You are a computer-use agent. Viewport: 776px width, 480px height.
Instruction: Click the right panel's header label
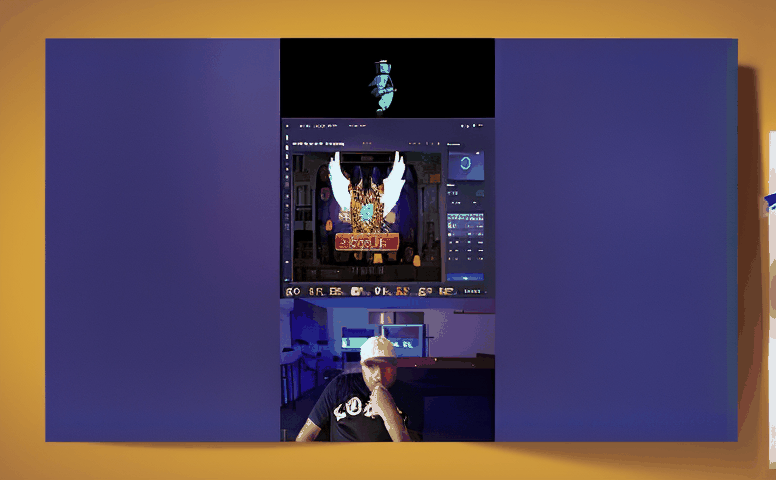click(x=455, y=144)
